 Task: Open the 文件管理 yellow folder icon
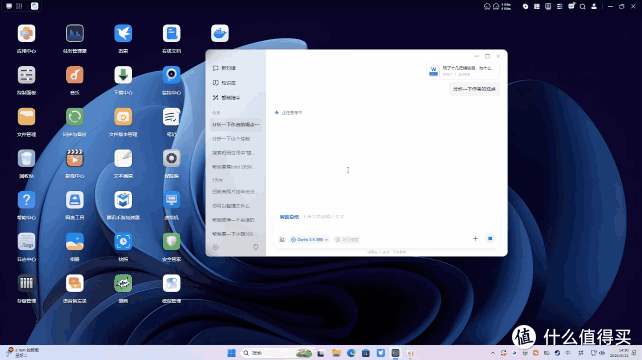pos(26,117)
